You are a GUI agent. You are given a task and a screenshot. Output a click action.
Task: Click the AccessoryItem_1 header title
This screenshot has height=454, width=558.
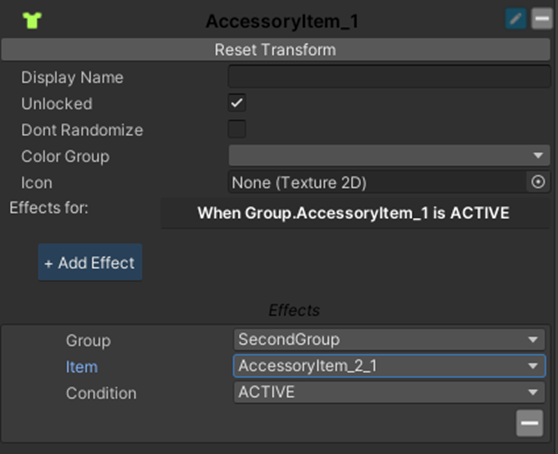tap(282, 21)
